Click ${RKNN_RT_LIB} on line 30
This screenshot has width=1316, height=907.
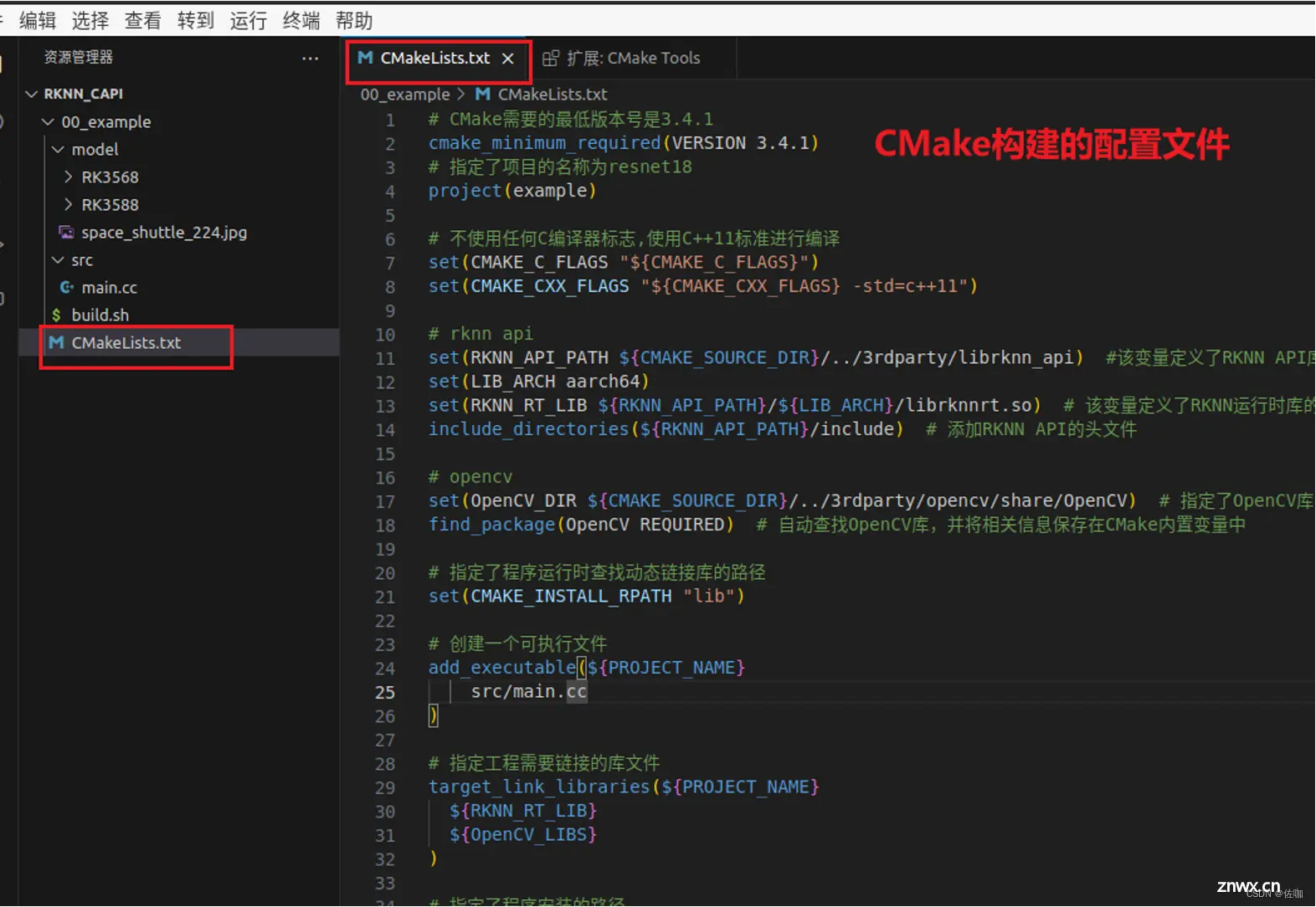click(523, 811)
